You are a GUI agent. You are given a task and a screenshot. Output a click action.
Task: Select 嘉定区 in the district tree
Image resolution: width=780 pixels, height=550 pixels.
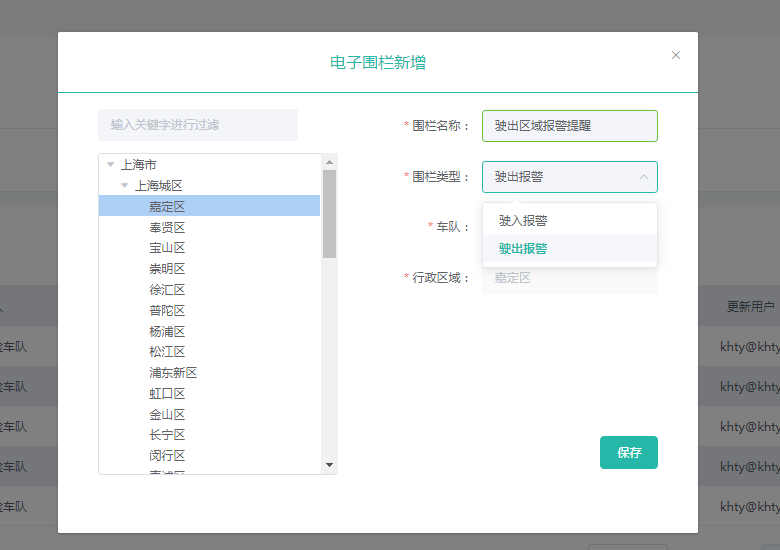click(167, 206)
